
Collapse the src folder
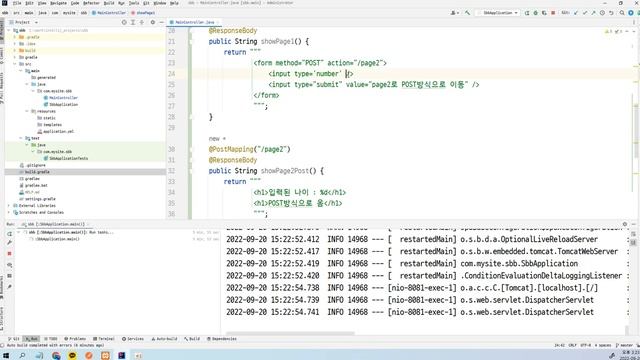coord(15,64)
